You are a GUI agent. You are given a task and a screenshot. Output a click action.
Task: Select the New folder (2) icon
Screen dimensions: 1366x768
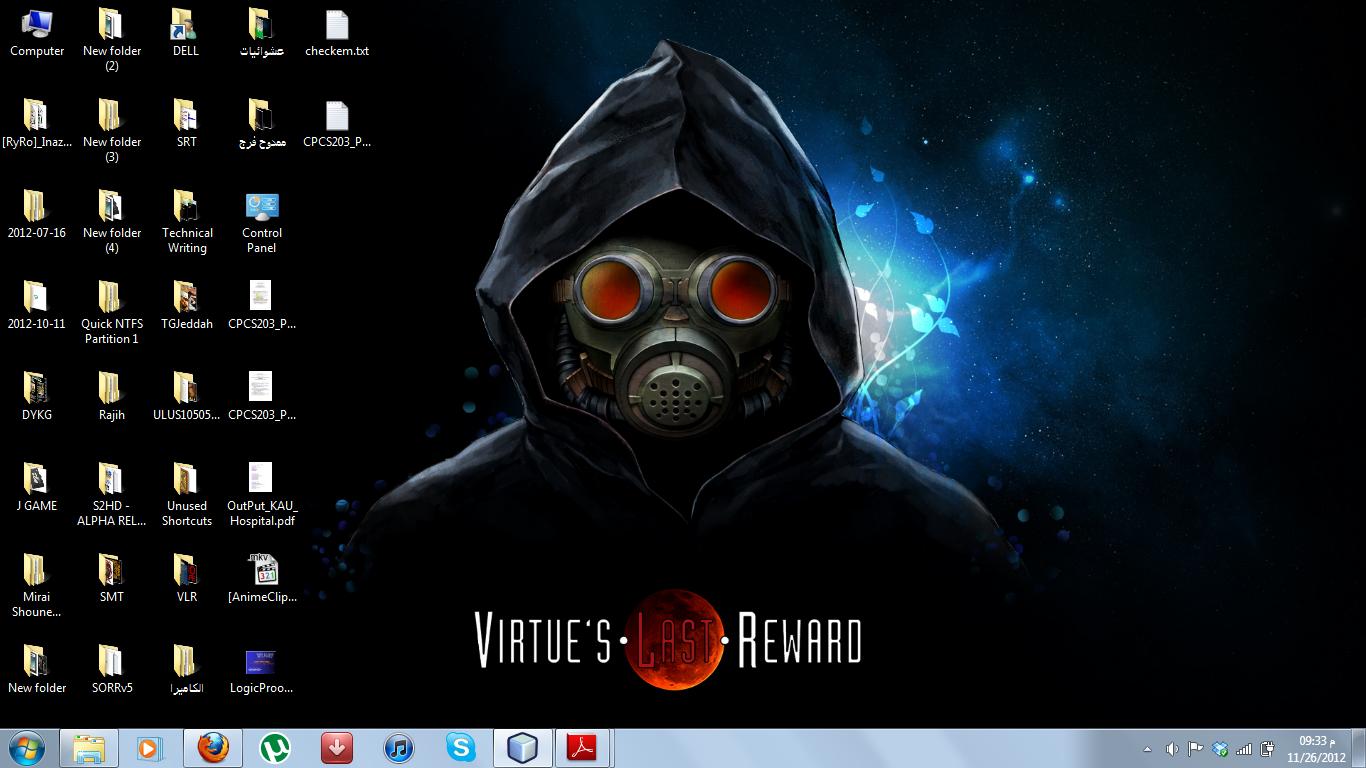pyautogui.click(x=112, y=40)
